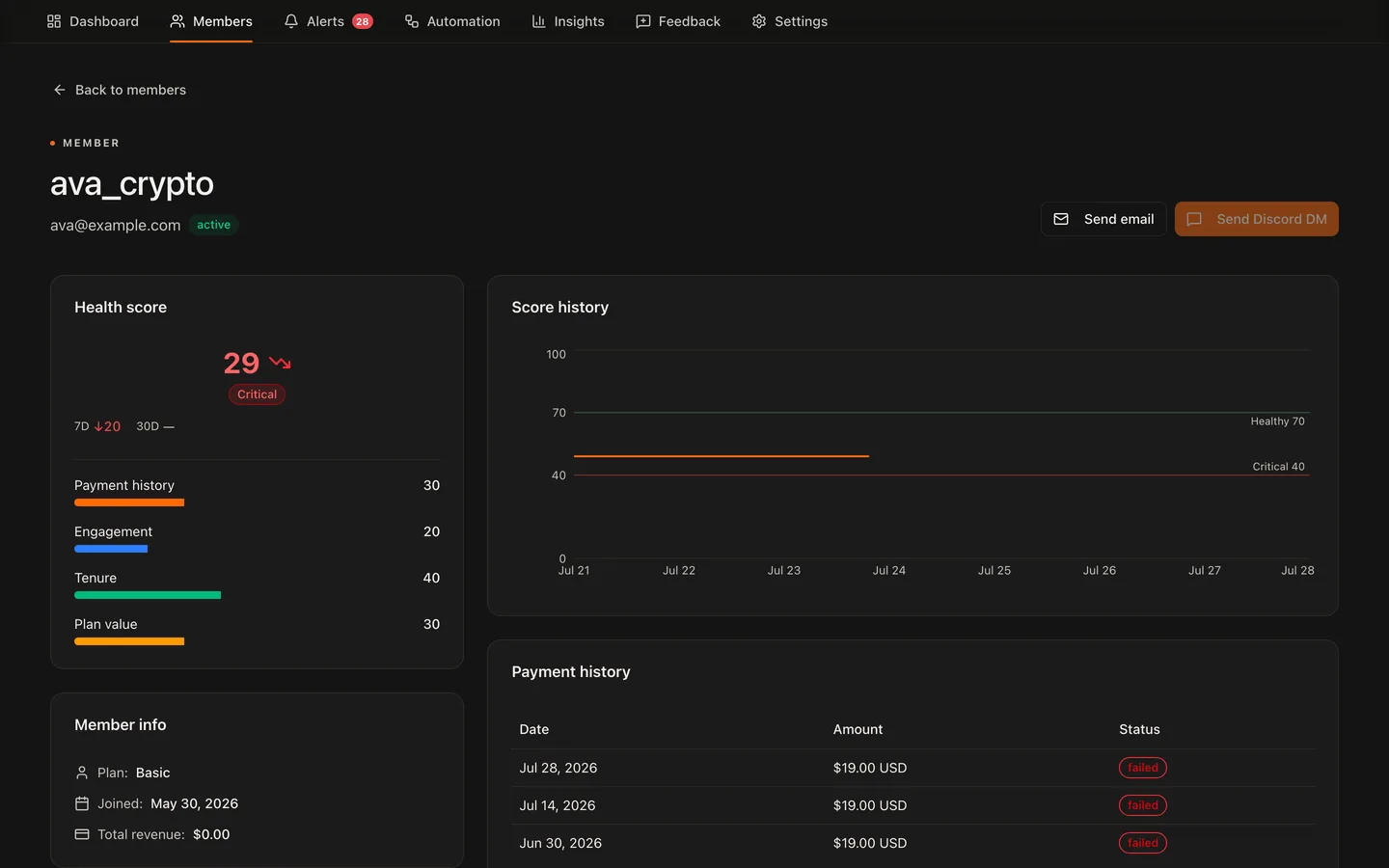
Task: Click the Jul 28, 2026 payment date
Action: pyautogui.click(x=558, y=768)
